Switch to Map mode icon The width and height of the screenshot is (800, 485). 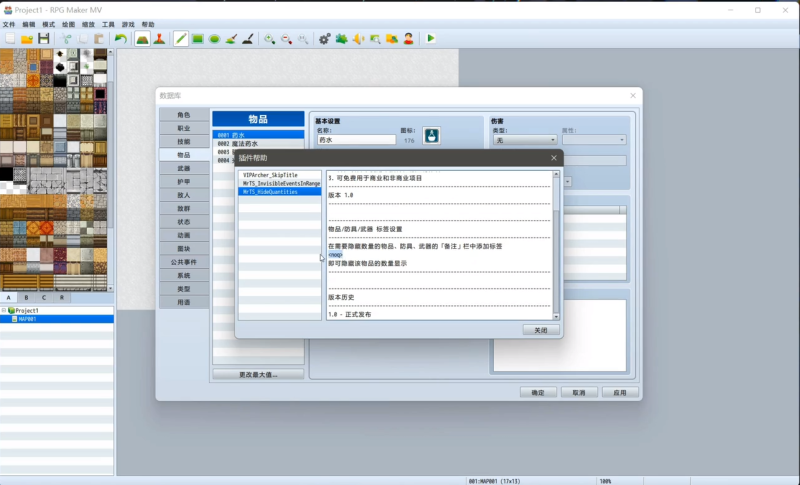142,39
